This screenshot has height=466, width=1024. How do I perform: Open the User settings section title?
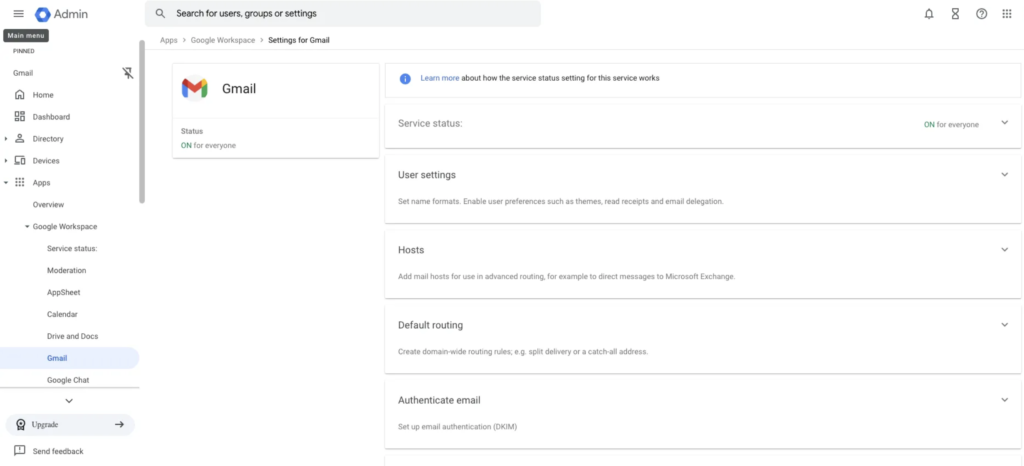427,175
